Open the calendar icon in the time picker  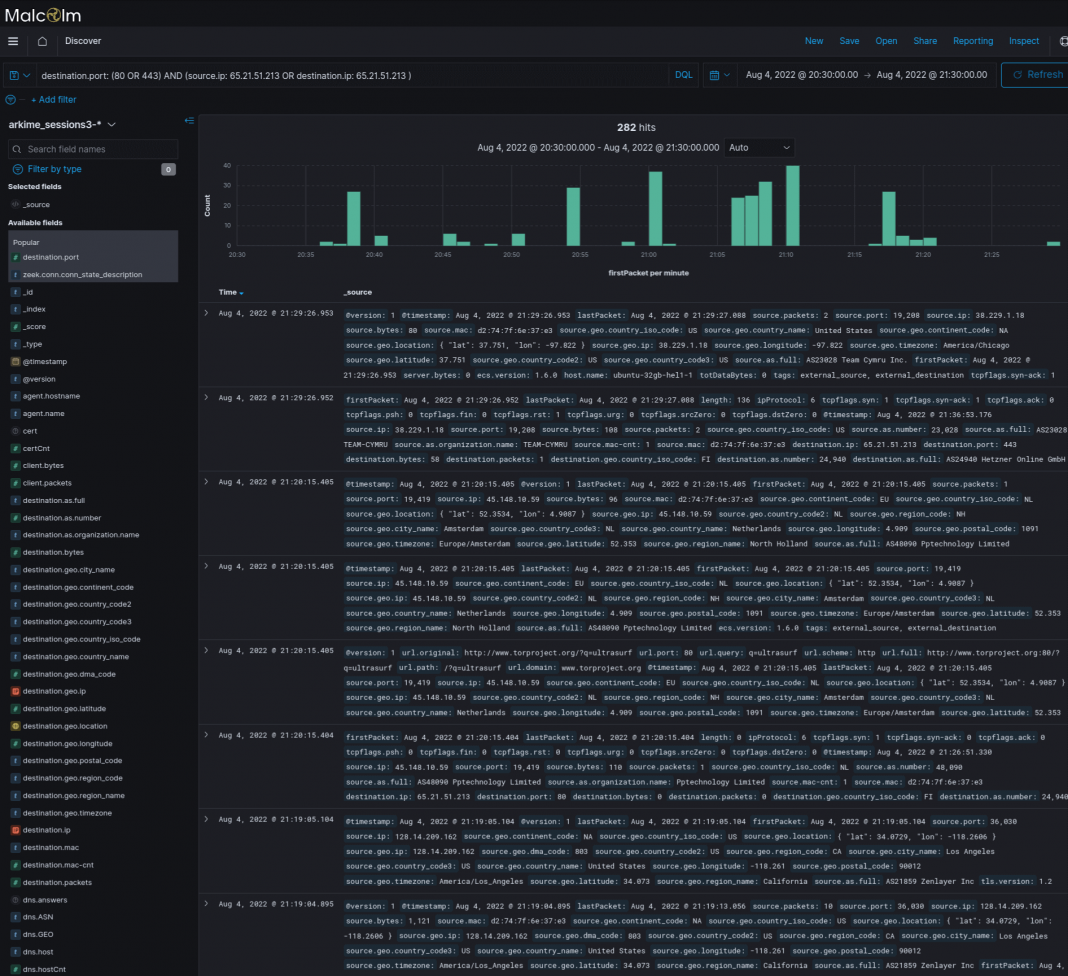713,74
